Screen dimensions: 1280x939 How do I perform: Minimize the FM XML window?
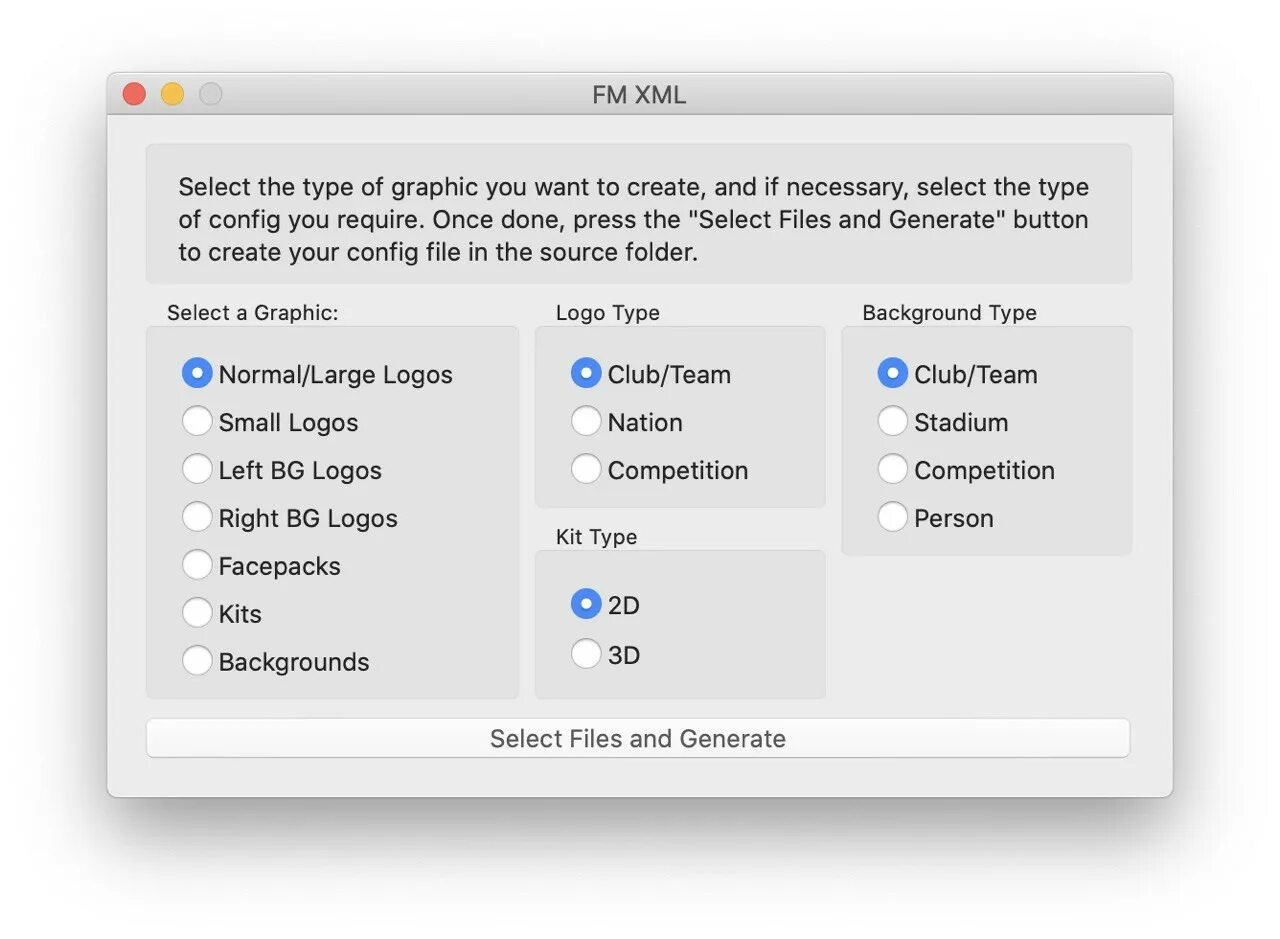click(x=171, y=93)
